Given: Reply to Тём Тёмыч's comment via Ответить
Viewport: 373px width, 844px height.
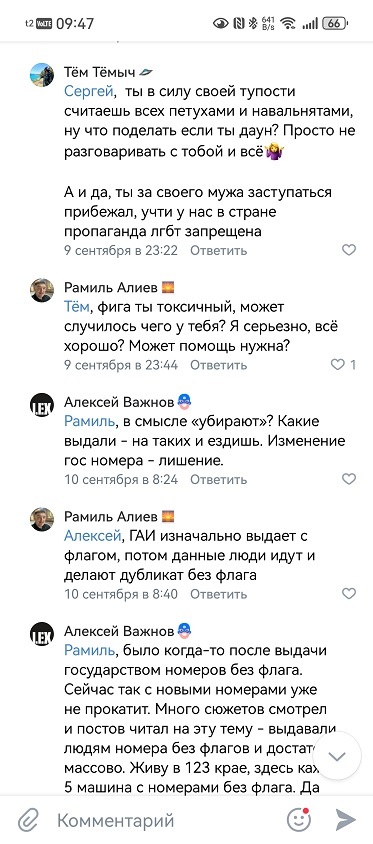Looking at the screenshot, I should [219, 250].
